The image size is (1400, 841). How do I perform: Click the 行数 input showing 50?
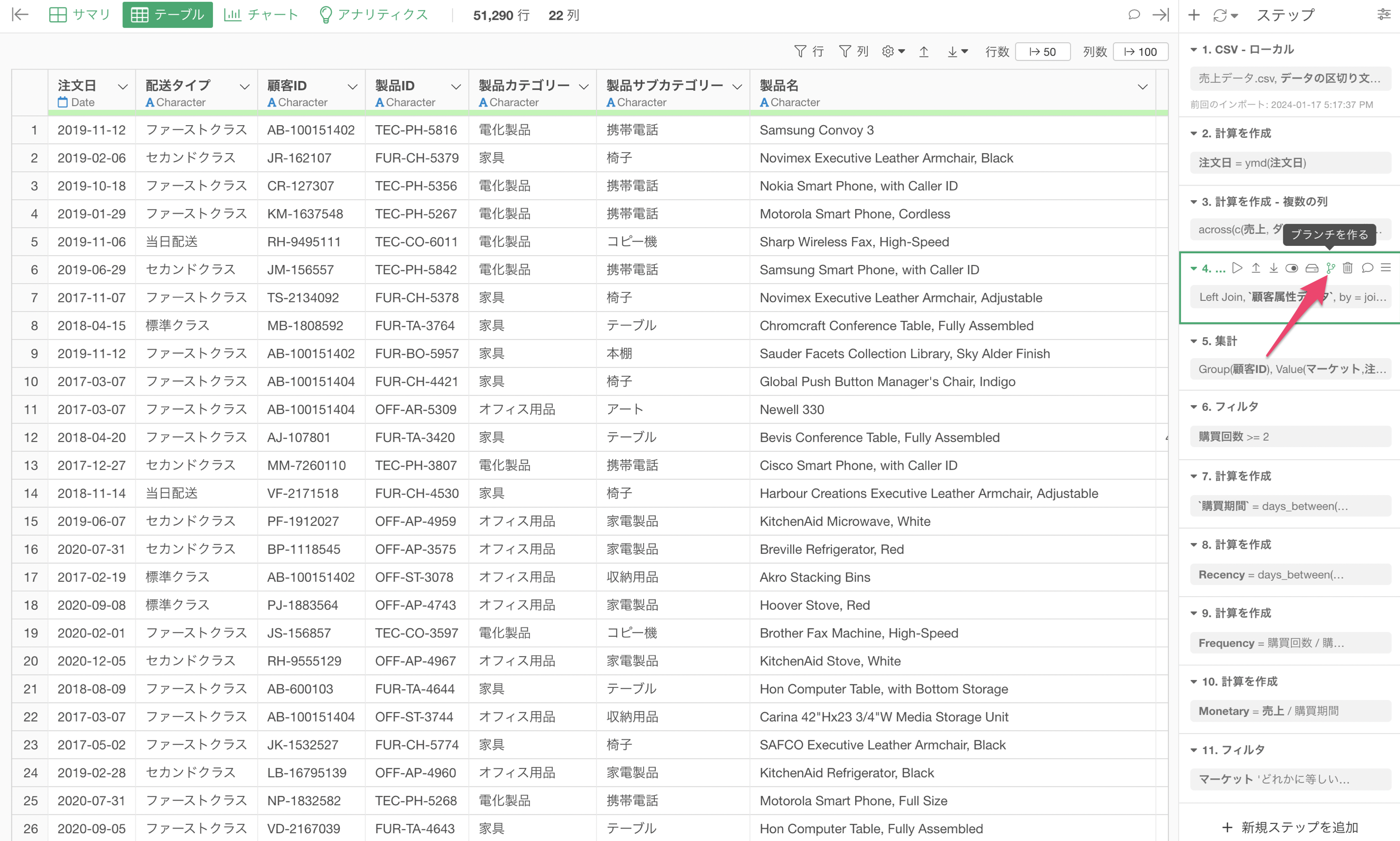click(1042, 52)
